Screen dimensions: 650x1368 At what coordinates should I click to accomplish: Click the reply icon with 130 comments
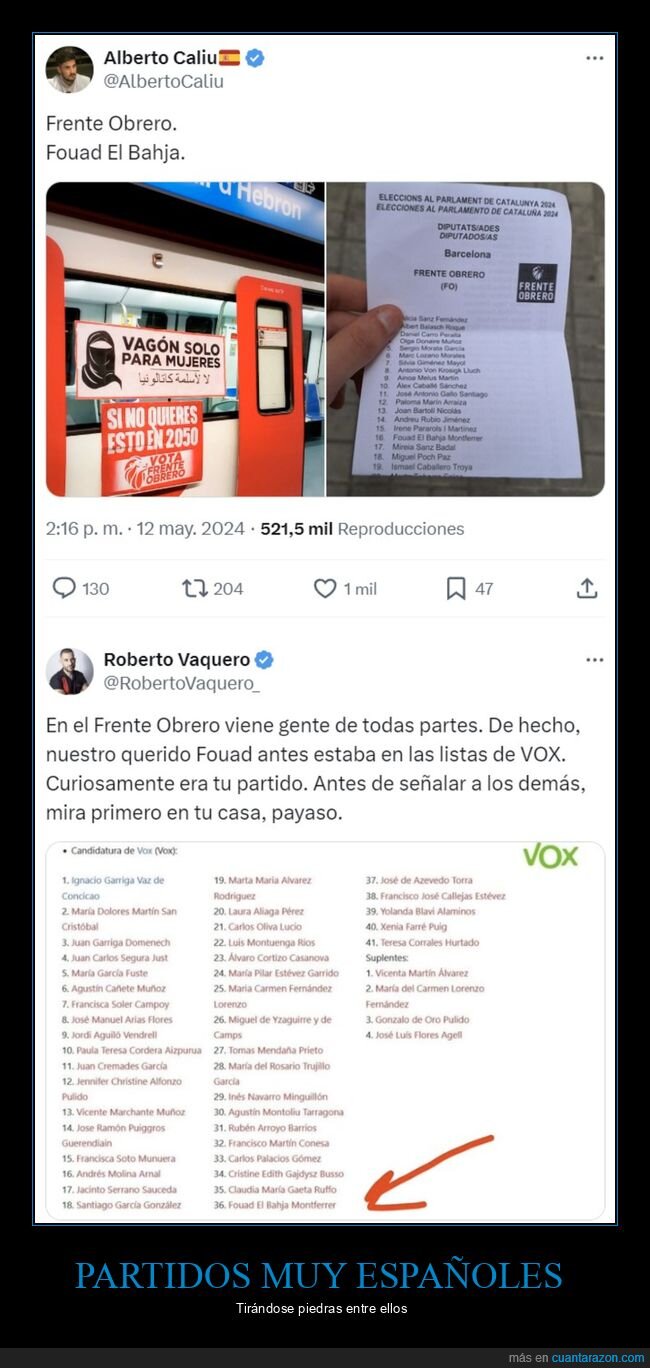pos(64,589)
